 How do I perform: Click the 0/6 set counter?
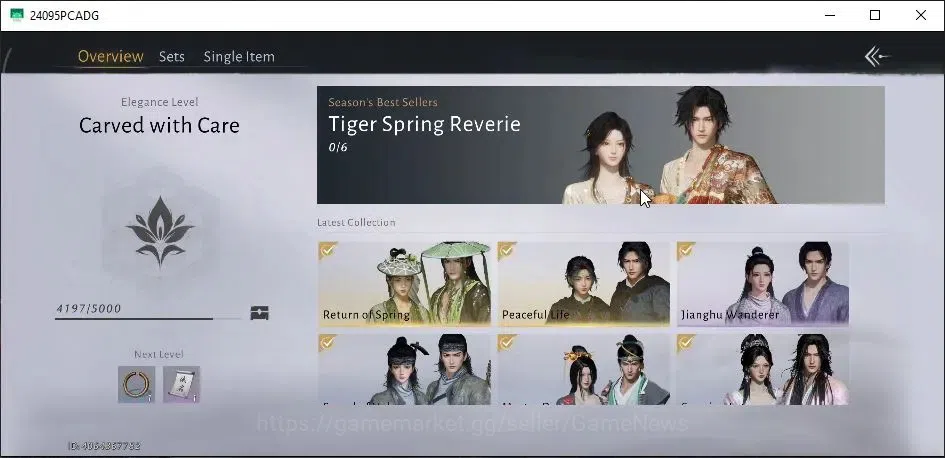coord(338,147)
